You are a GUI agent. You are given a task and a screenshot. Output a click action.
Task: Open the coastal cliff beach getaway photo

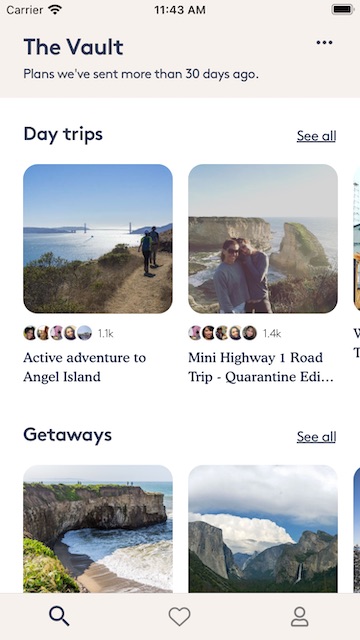point(98,529)
